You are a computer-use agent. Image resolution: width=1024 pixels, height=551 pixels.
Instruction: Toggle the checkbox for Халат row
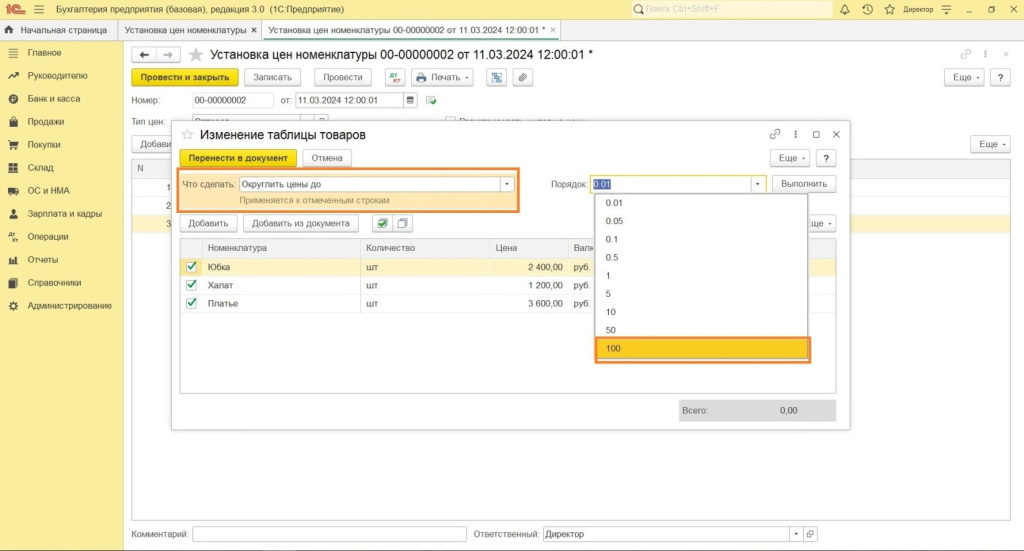(192, 285)
